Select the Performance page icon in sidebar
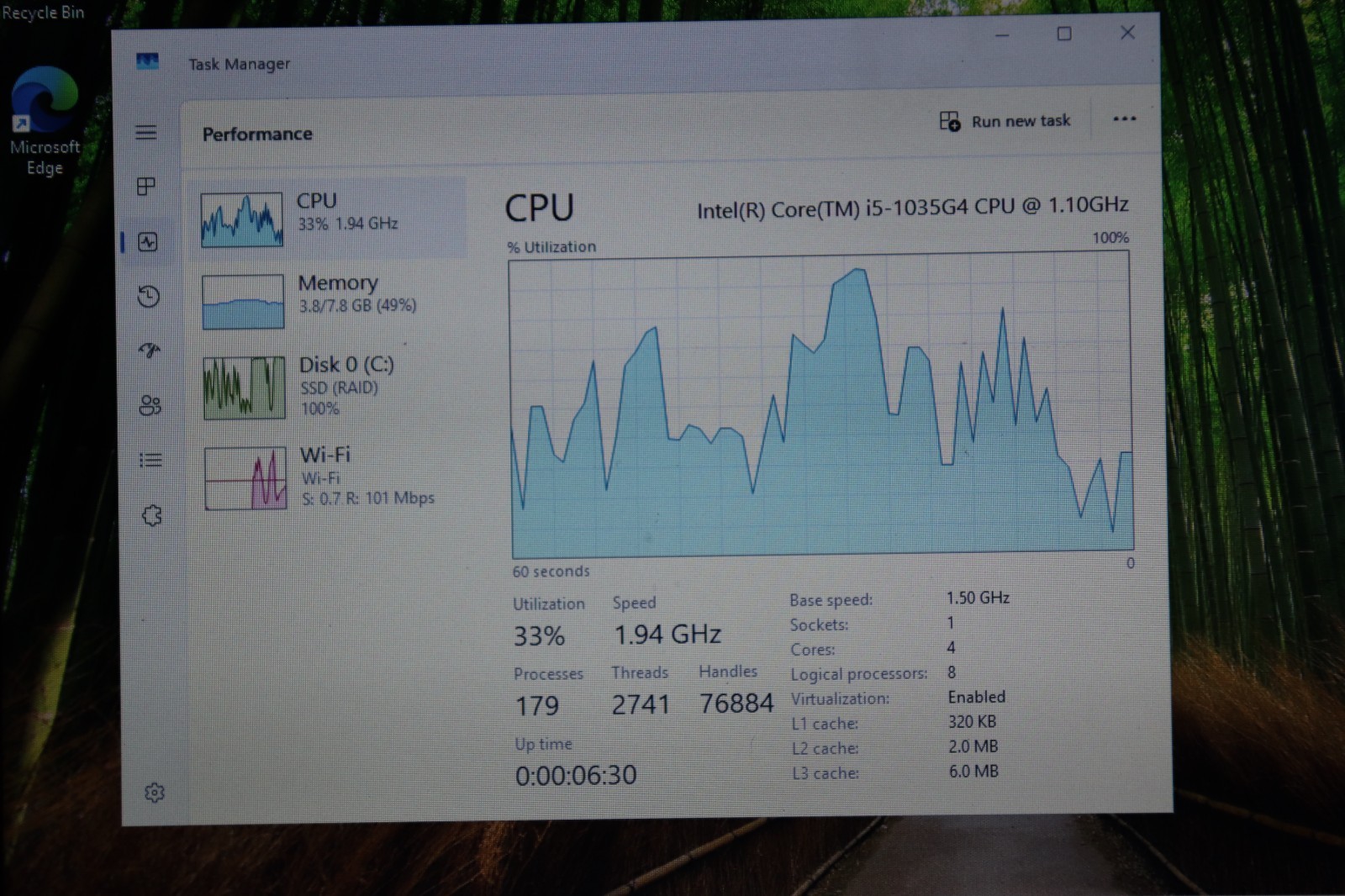1345x896 pixels. point(148,242)
